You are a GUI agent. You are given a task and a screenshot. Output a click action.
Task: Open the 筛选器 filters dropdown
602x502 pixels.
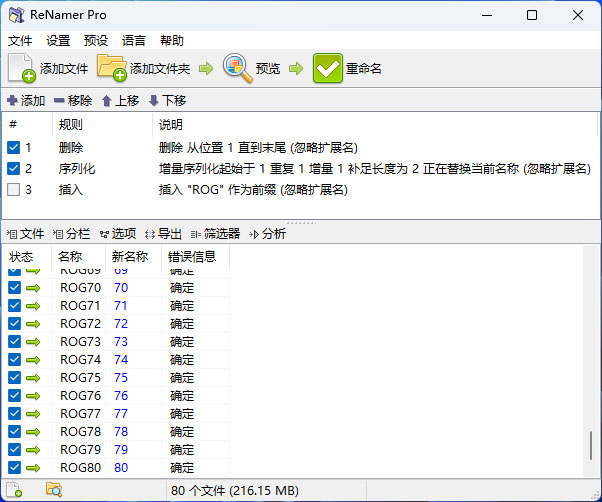click(x=215, y=233)
